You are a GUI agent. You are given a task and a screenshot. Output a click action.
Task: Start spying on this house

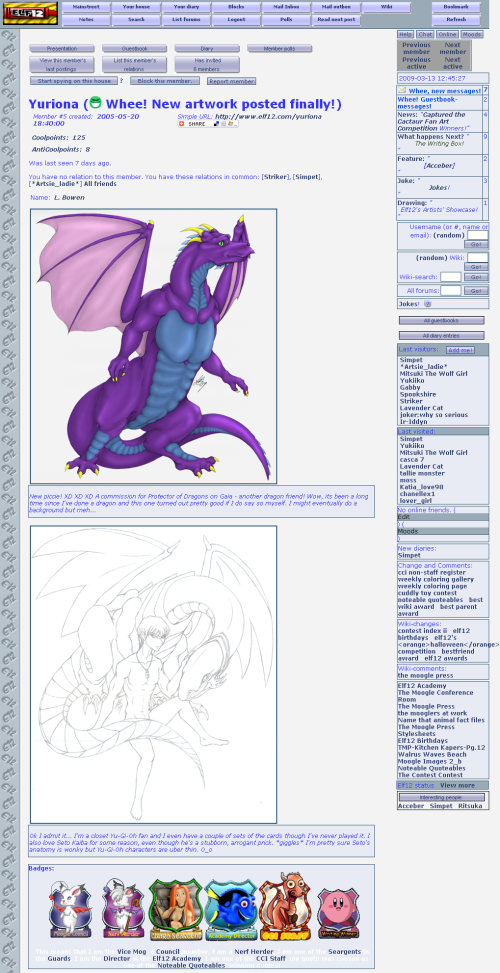pyautogui.click(x=74, y=81)
